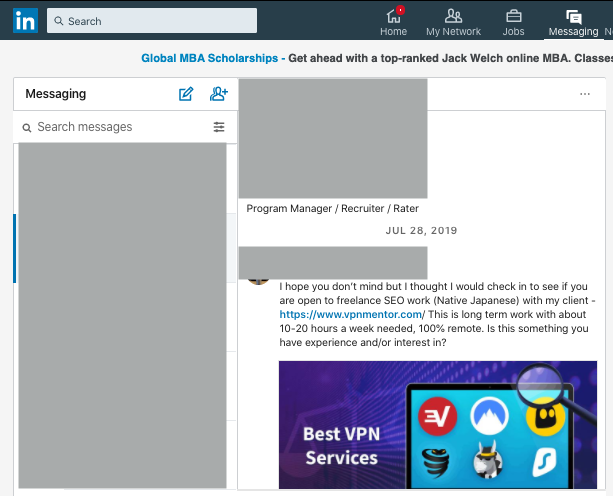Click the Jul 28, 2019 date divider

[x=421, y=231]
